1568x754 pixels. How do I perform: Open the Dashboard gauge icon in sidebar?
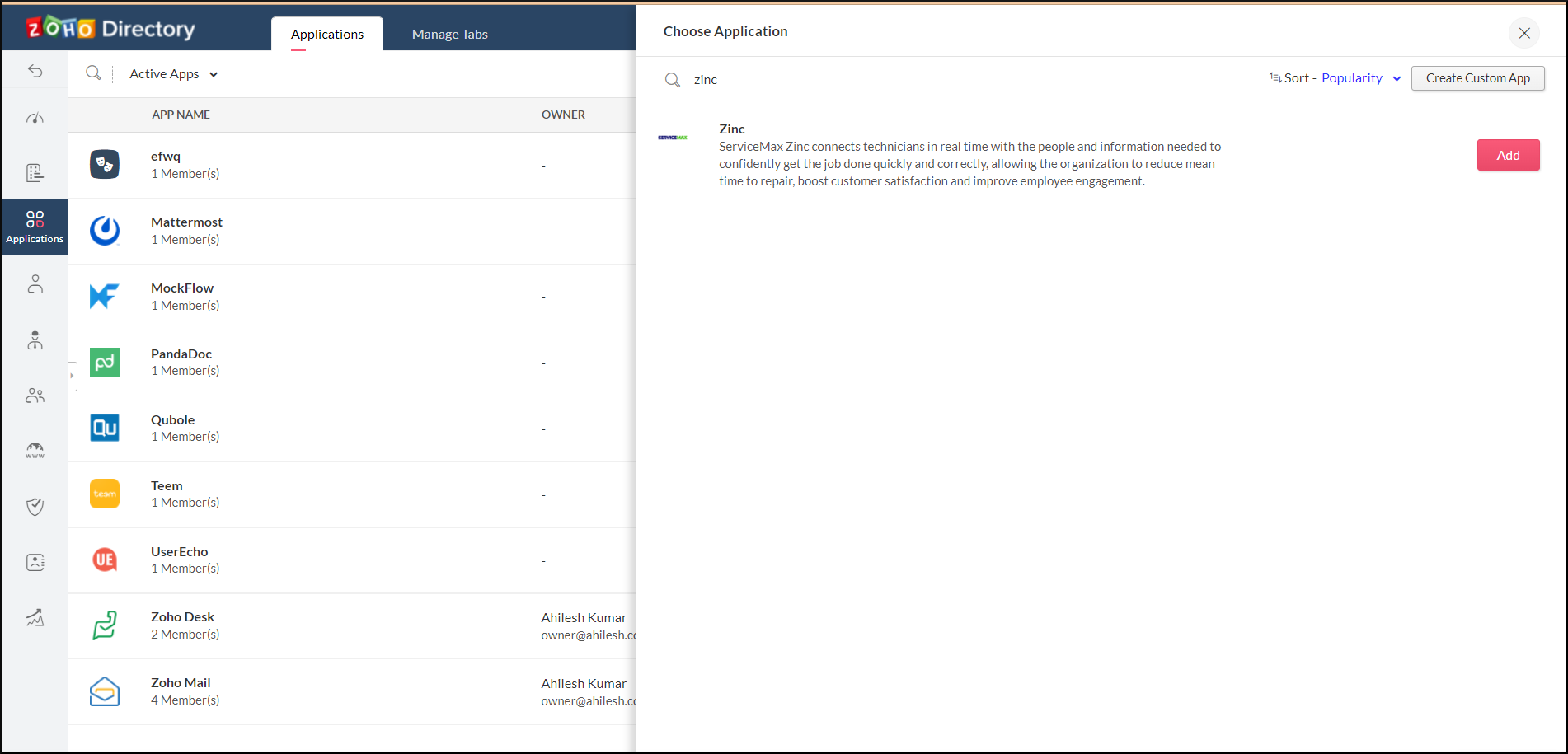pos(35,117)
